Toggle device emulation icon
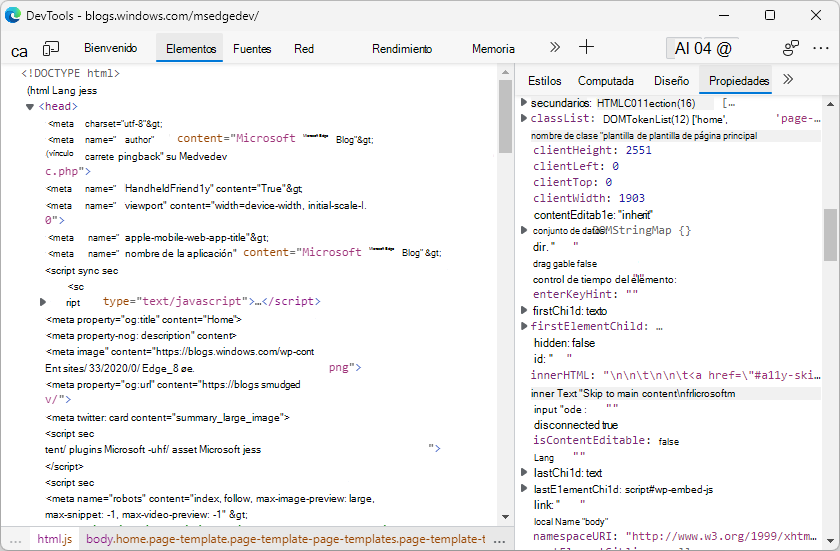 pos(51,48)
